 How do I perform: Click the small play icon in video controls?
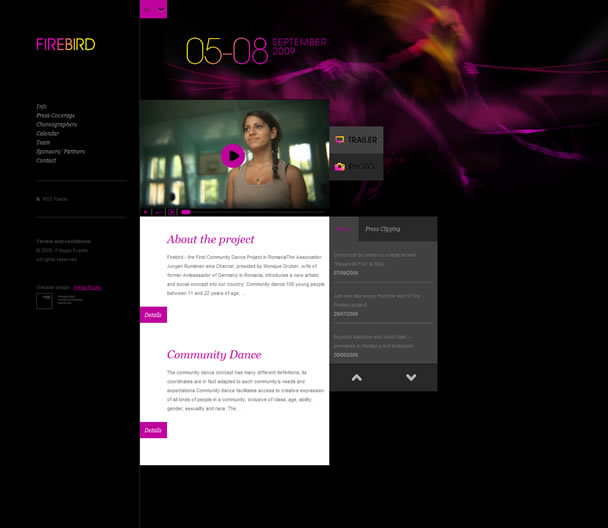145,212
